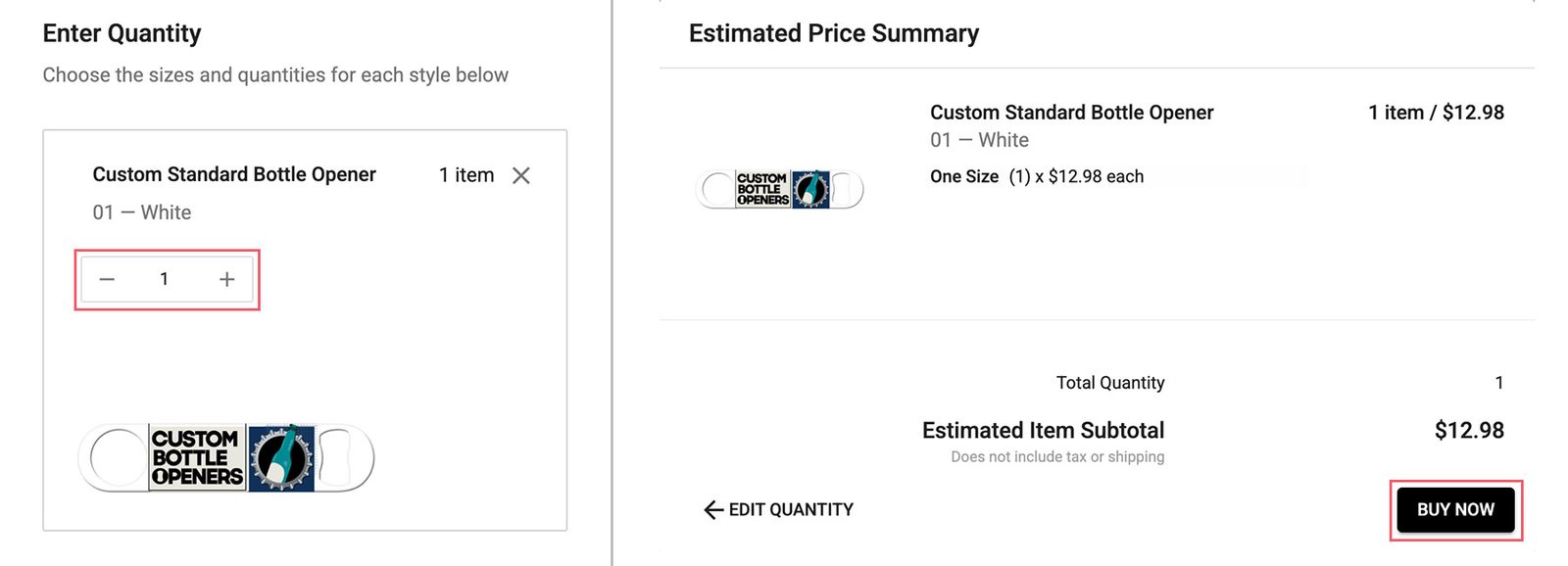Select the One Size label
This screenshot has height=566, width=1568.
click(x=962, y=176)
